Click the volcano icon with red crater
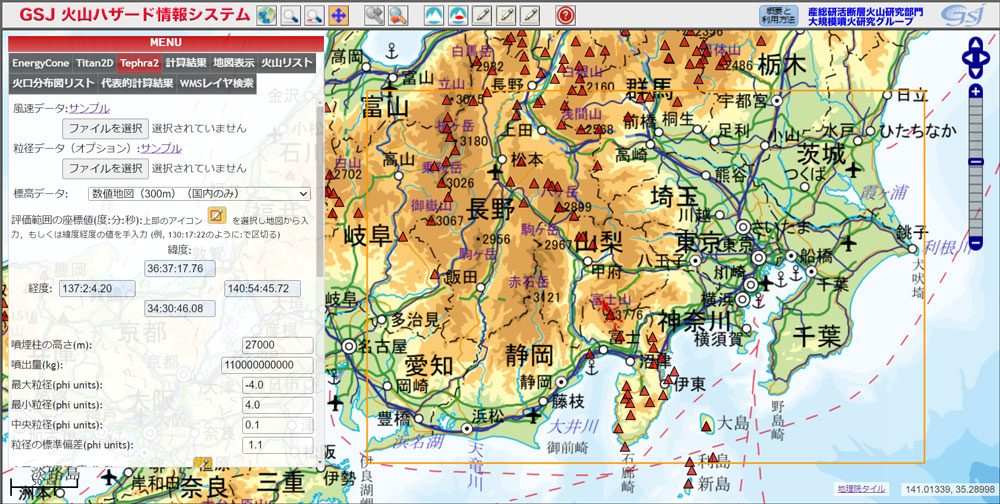This screenshot has width=1000, height=504. (458, 15)
